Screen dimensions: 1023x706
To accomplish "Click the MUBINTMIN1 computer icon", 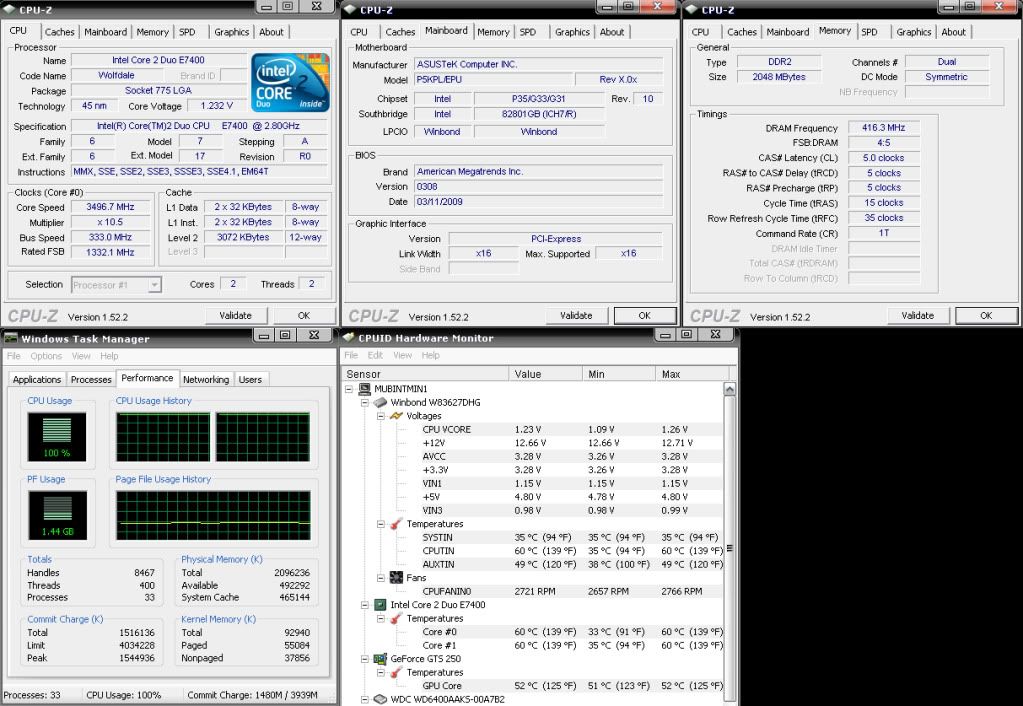I will [x=364, y=389].
